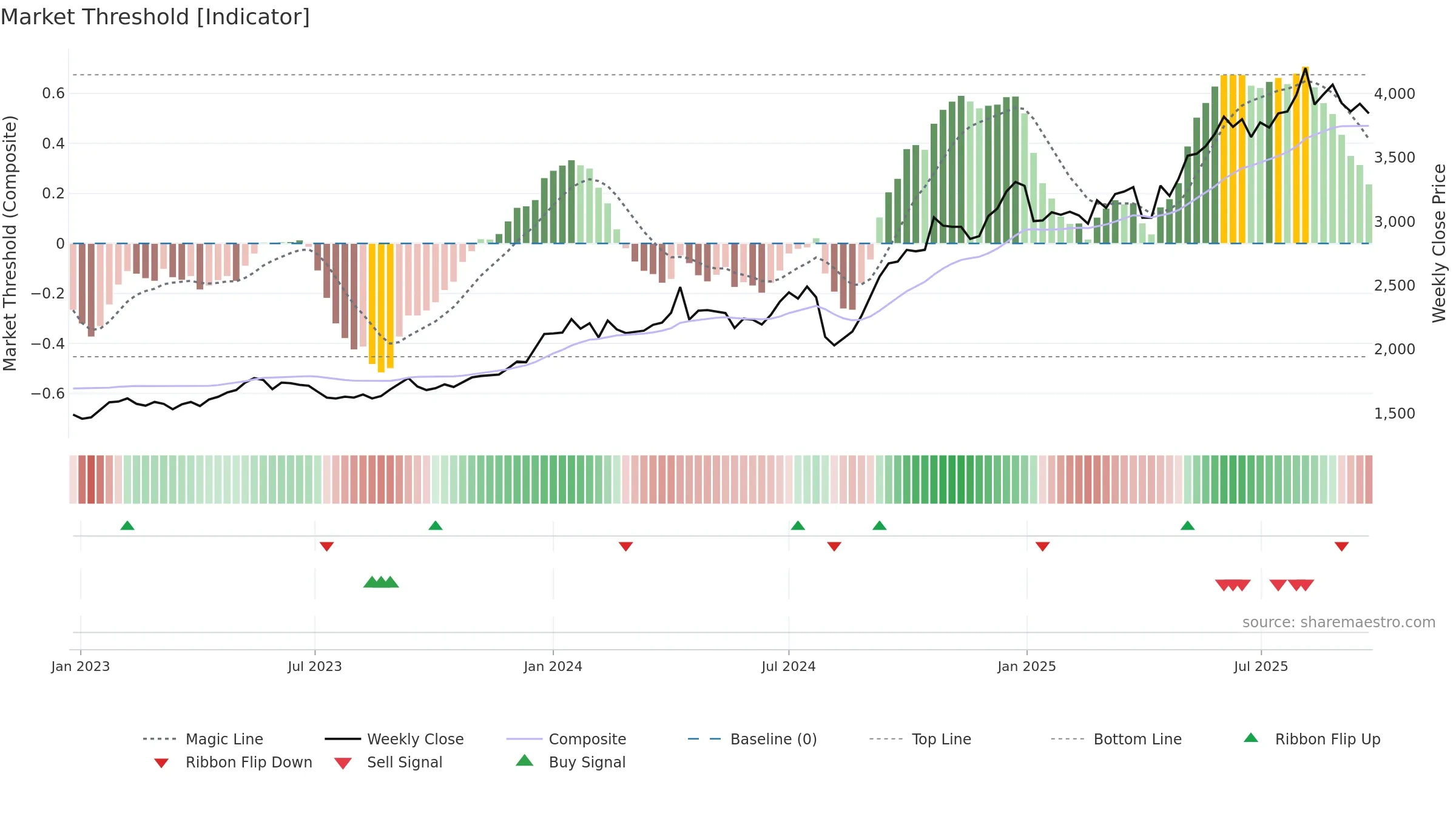The image size is (1456, 819).
Task: Toggle the Sell Signal legend entry
Action: pyautogui.click(x=388, y=763)
